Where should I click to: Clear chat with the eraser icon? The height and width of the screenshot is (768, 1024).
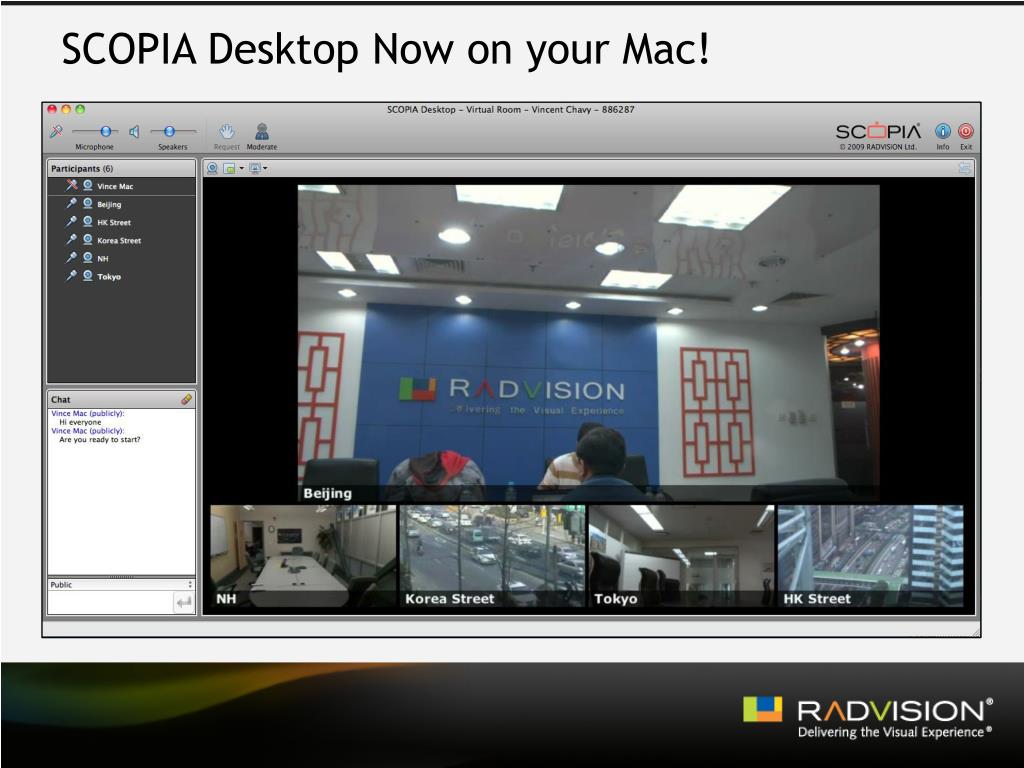click(x=187, y=399)
